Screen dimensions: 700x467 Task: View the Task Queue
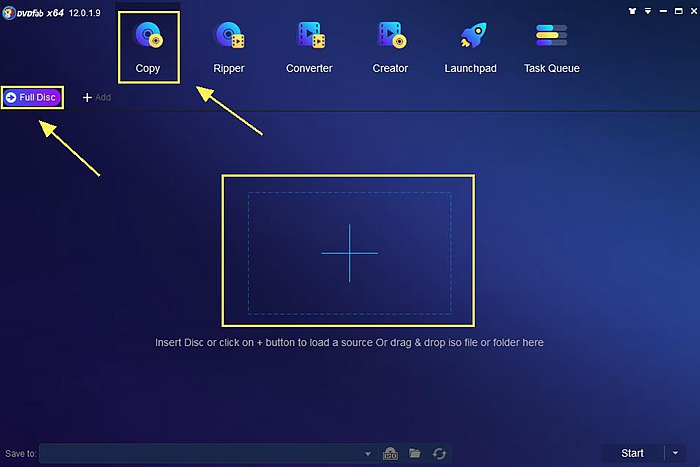(552, 47)
